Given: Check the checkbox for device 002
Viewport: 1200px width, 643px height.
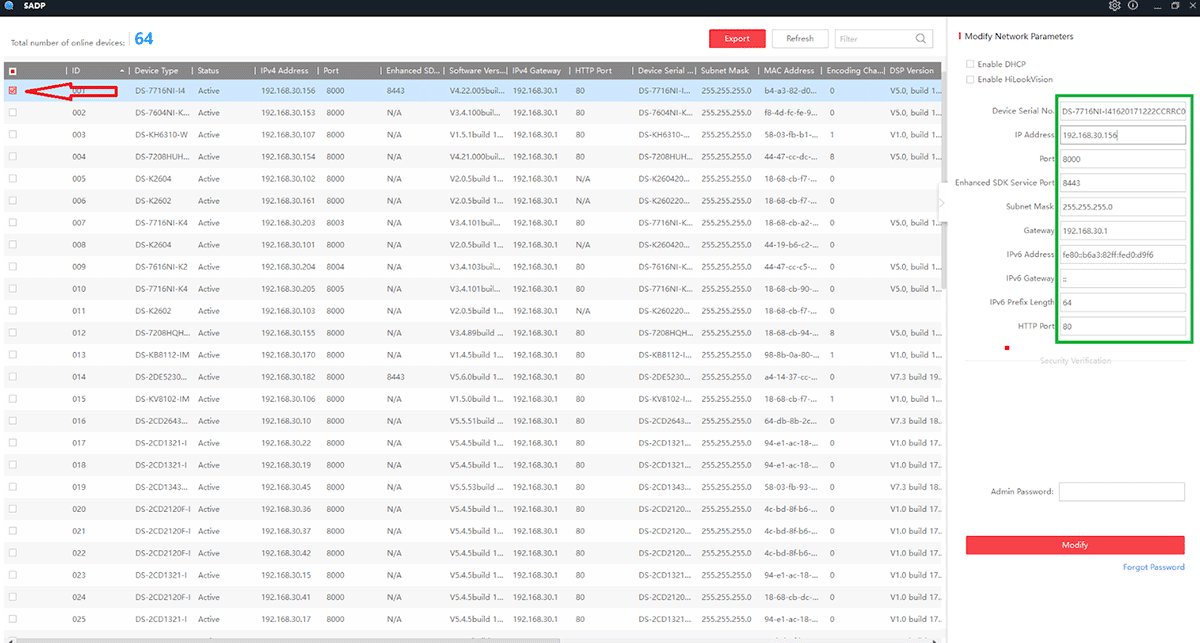Looking at the screenshot, I should coord(12,113).
